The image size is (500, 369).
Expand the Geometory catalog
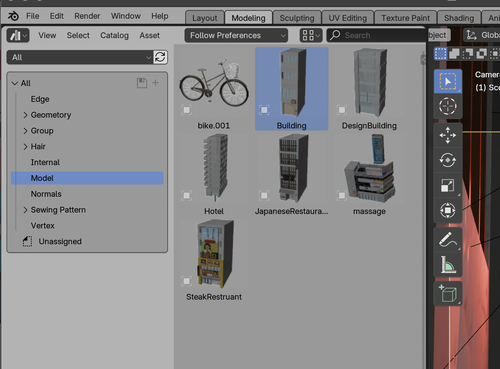click(x=25, y=115)
